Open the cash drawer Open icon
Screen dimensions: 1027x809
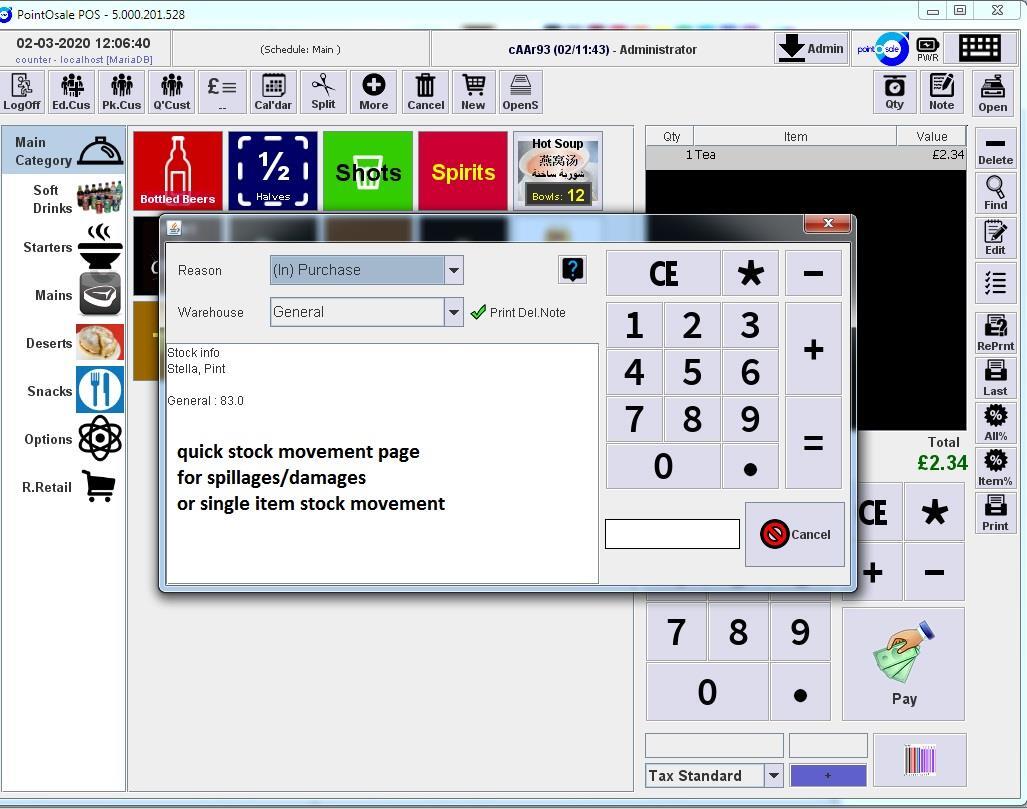[993, 94]
